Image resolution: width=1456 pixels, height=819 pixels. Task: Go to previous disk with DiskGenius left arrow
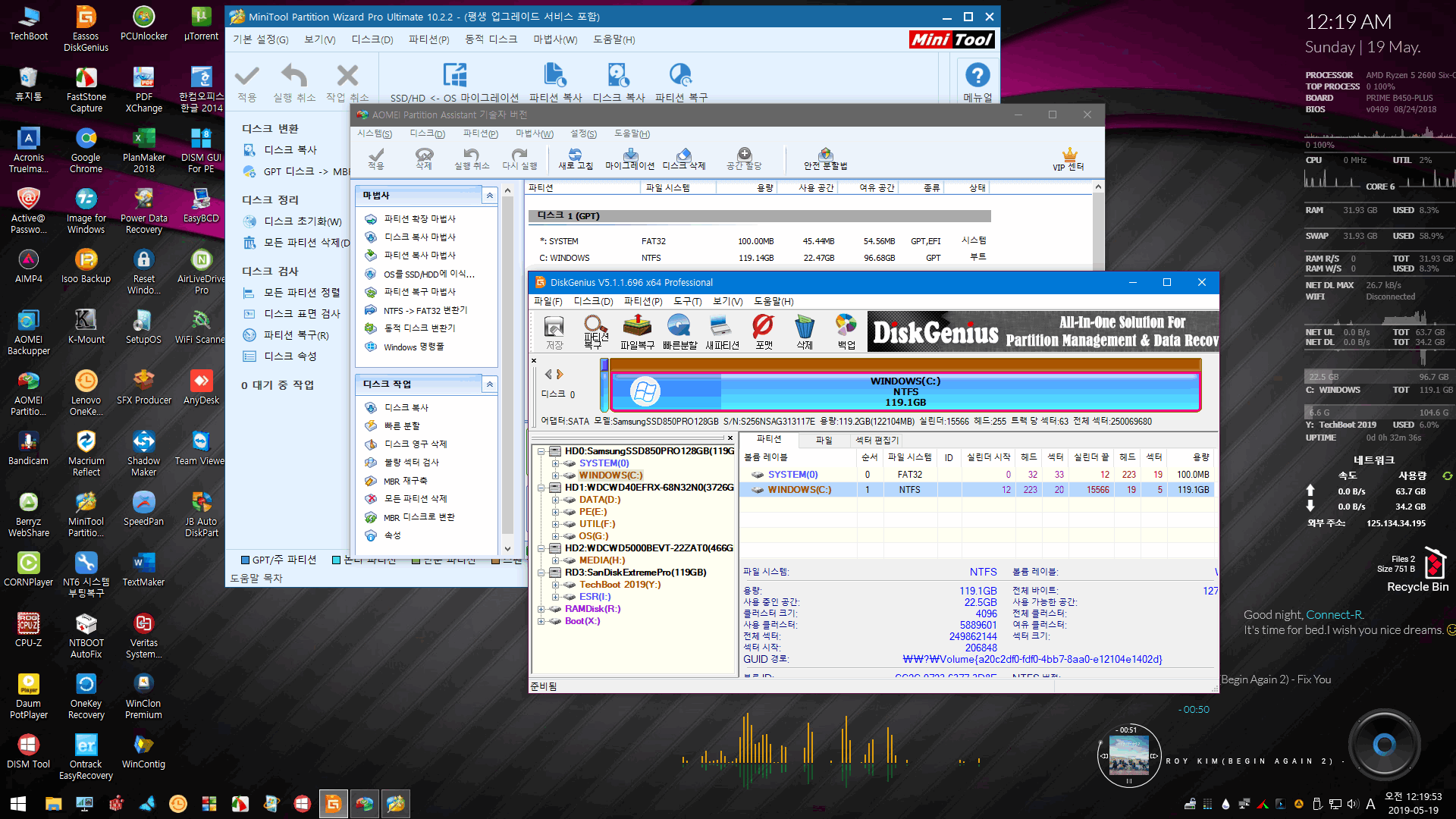548,375
